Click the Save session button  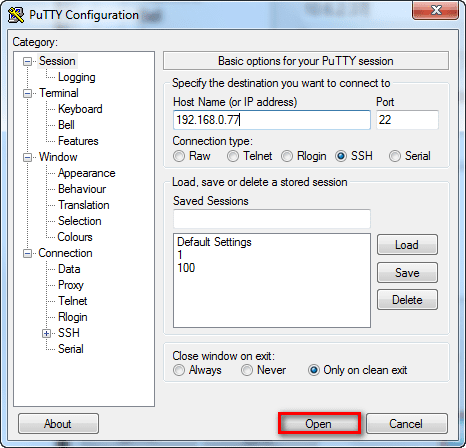(407, 273)
